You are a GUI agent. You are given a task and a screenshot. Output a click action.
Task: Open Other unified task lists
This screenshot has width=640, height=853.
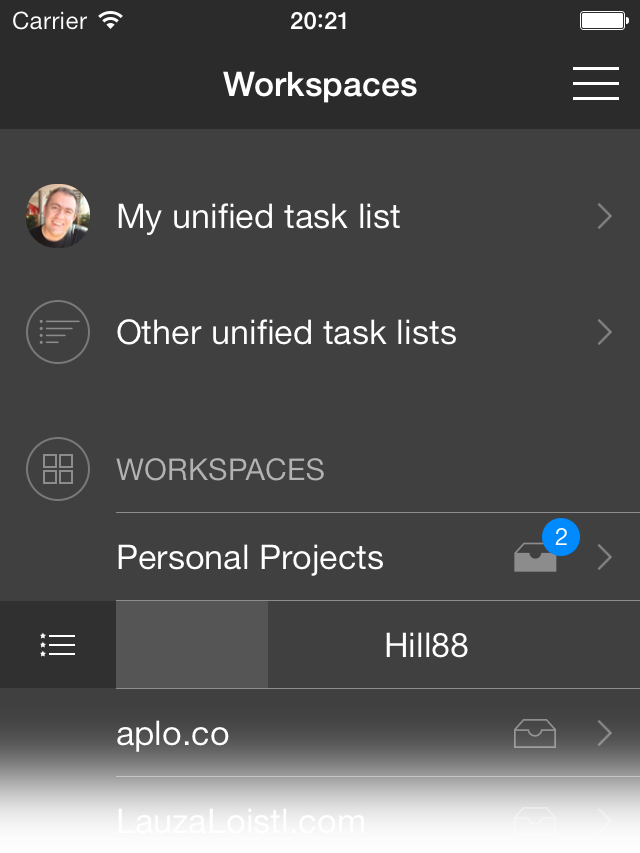point(286,332)
